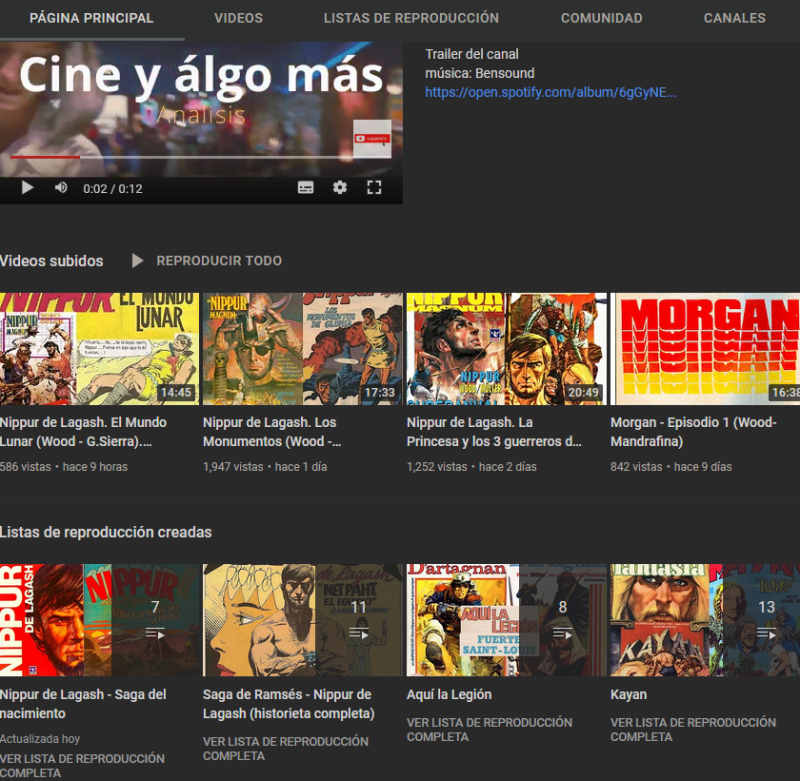Click the '842 vistas' text
The width and height of the screenshot is (800, 781).
(636, 466)
